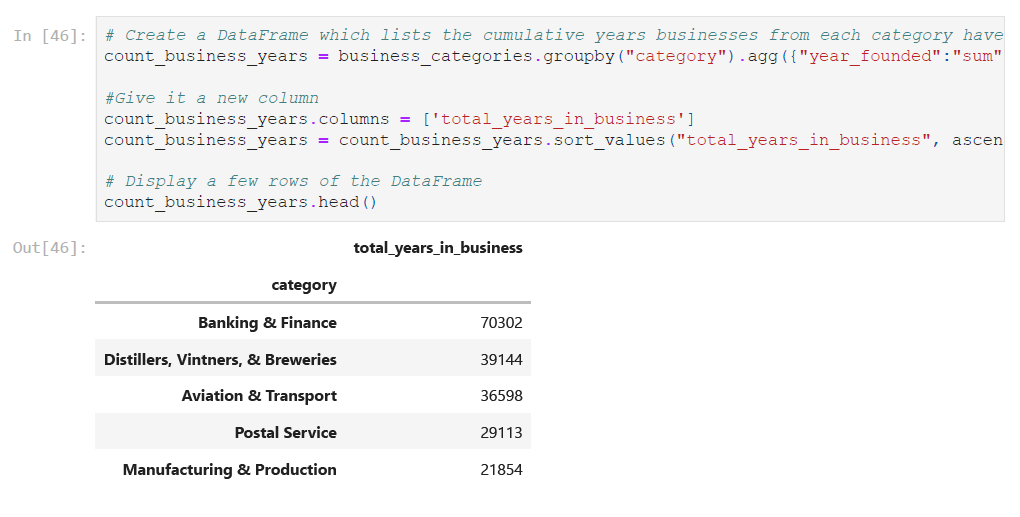Image resolution: width=1020 pixels, height=517 pixels.
Task: Click the Aviation & Transport row label
Action: tap(259, 395)
